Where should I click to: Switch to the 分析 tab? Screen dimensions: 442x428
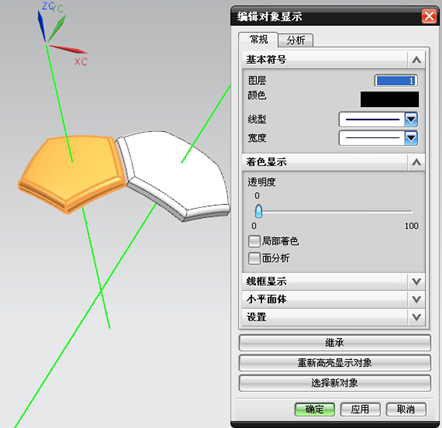(x=296, y=40)
